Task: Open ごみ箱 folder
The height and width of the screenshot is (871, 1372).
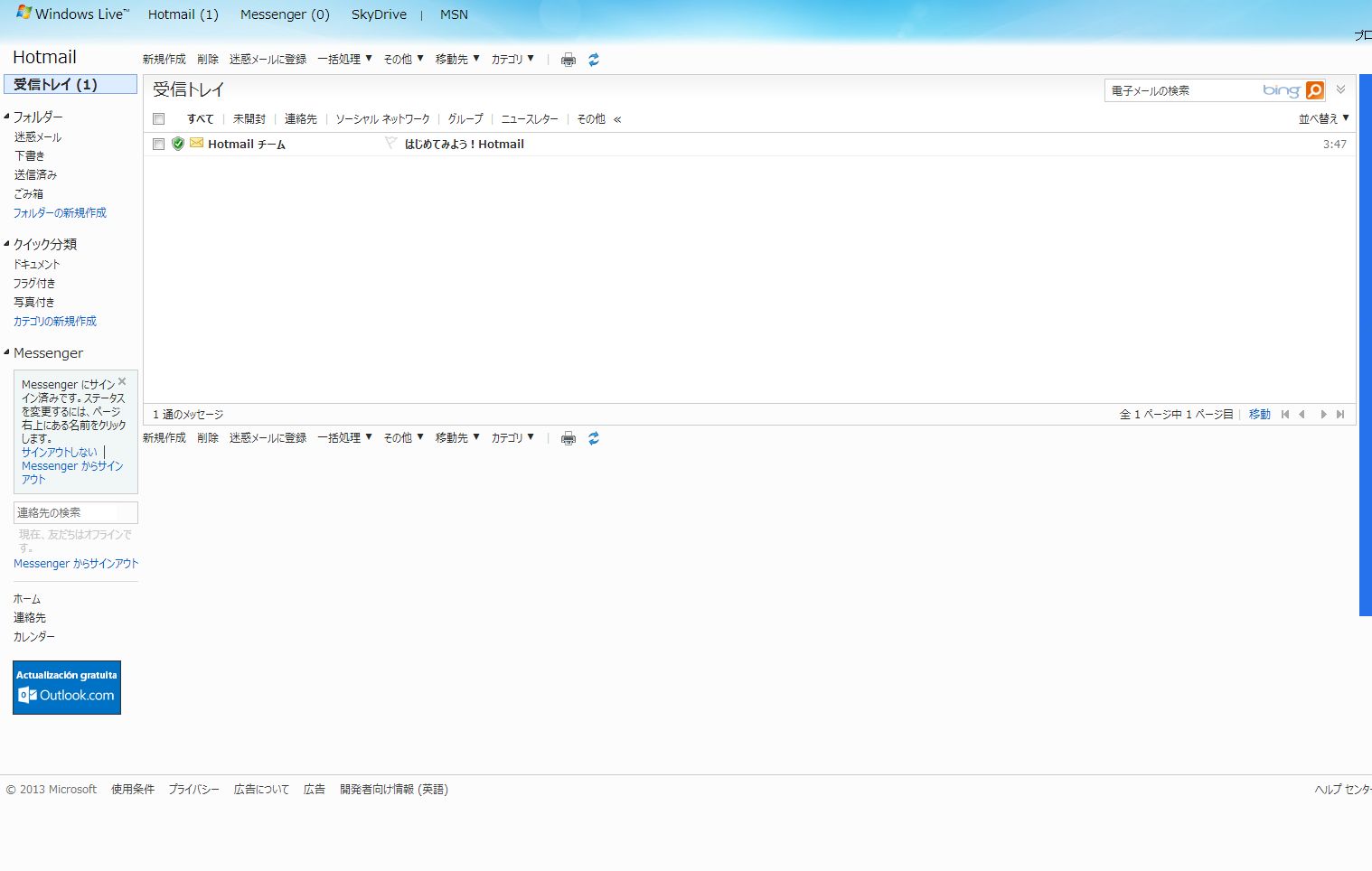Action: click(29, 193)
